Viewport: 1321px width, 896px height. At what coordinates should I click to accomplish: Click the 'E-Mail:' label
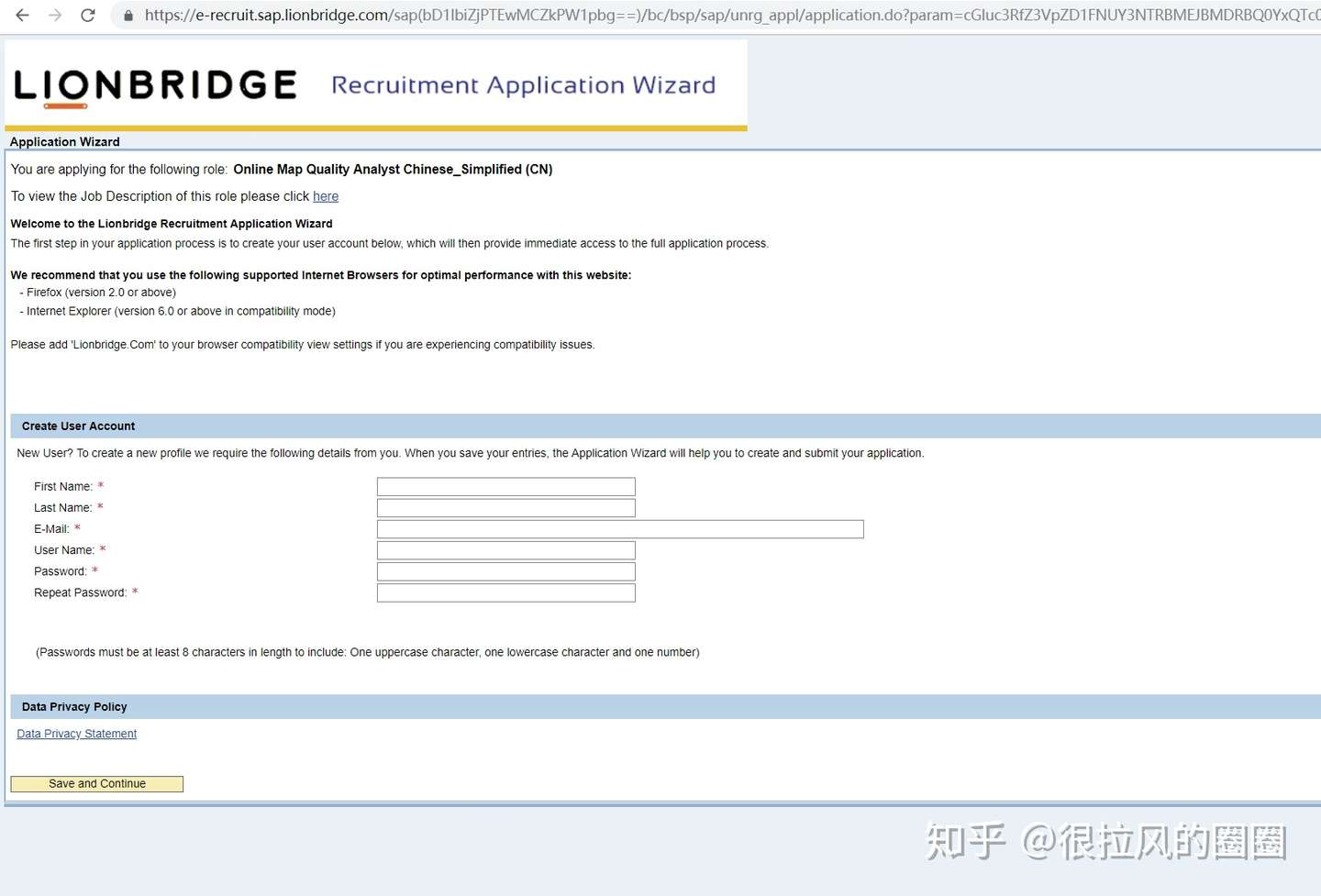coord(51,529)
